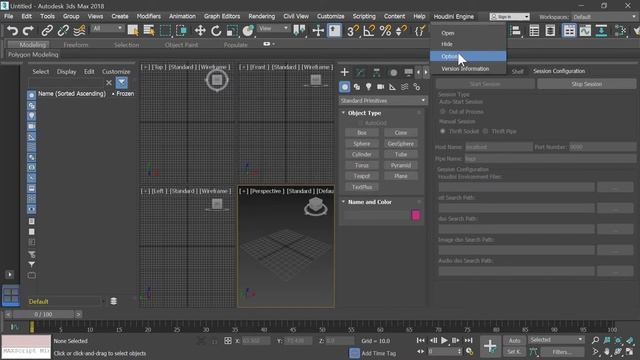Select Lights category in Create panel
Viewport: 640px width, 360px height.
click(x=369, y=87)
